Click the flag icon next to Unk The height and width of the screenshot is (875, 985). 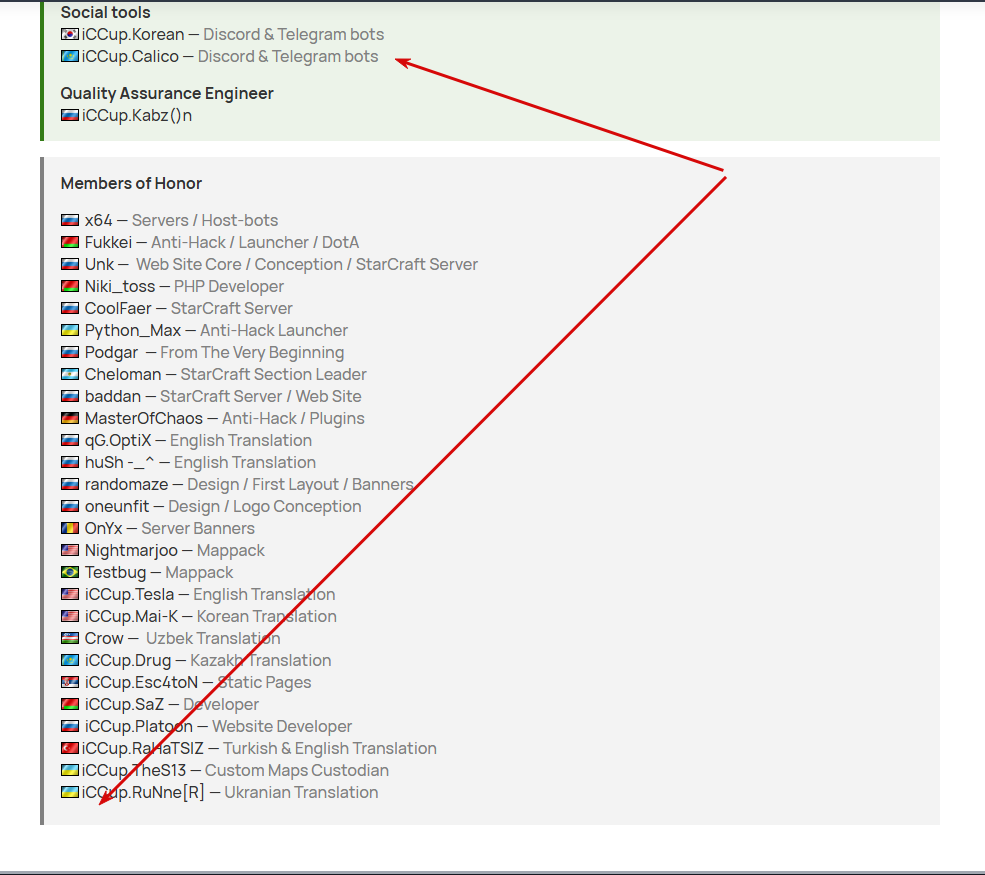[x=70, y=264]
